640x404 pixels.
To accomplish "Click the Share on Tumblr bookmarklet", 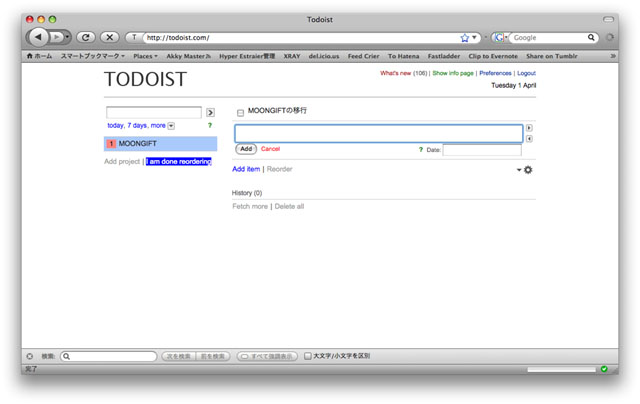I will [x=551, y=56].
